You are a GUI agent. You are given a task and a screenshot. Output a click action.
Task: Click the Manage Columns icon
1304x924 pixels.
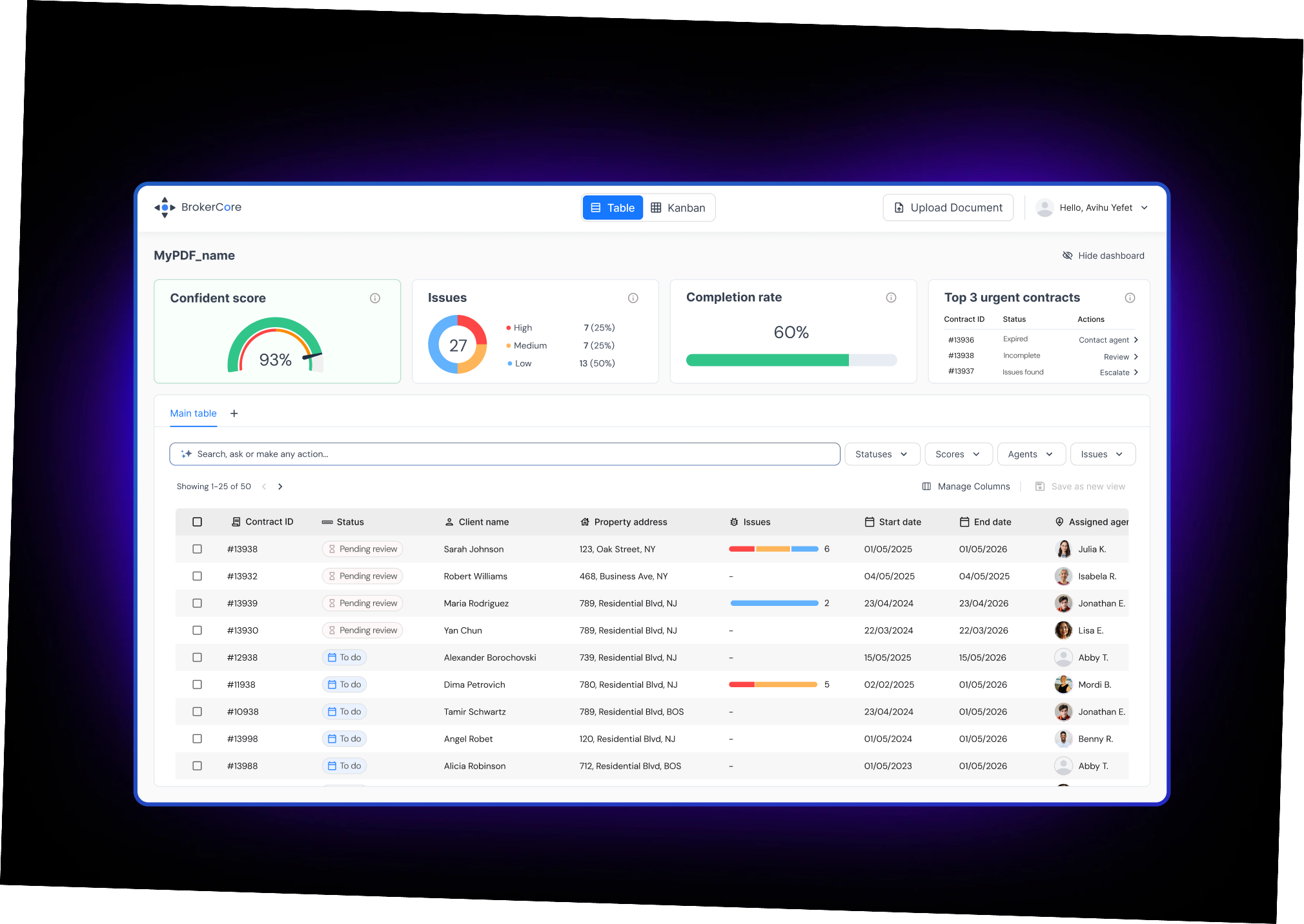click(x=926, y=487)
